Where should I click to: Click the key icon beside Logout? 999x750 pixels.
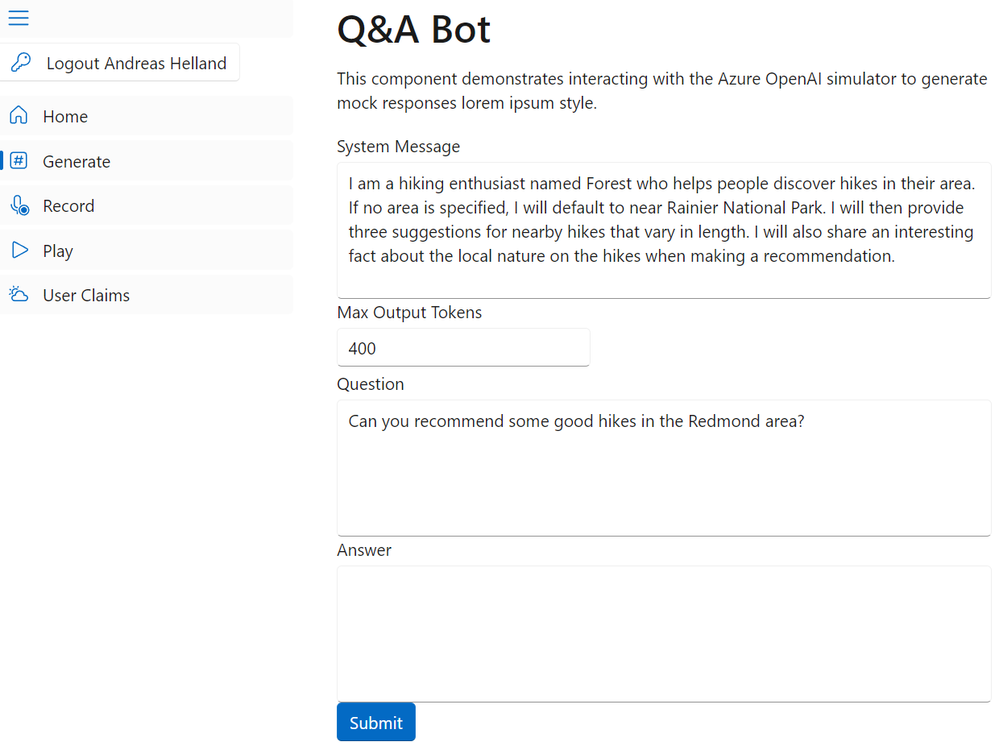pyautogui.click(x=20, y=63)
